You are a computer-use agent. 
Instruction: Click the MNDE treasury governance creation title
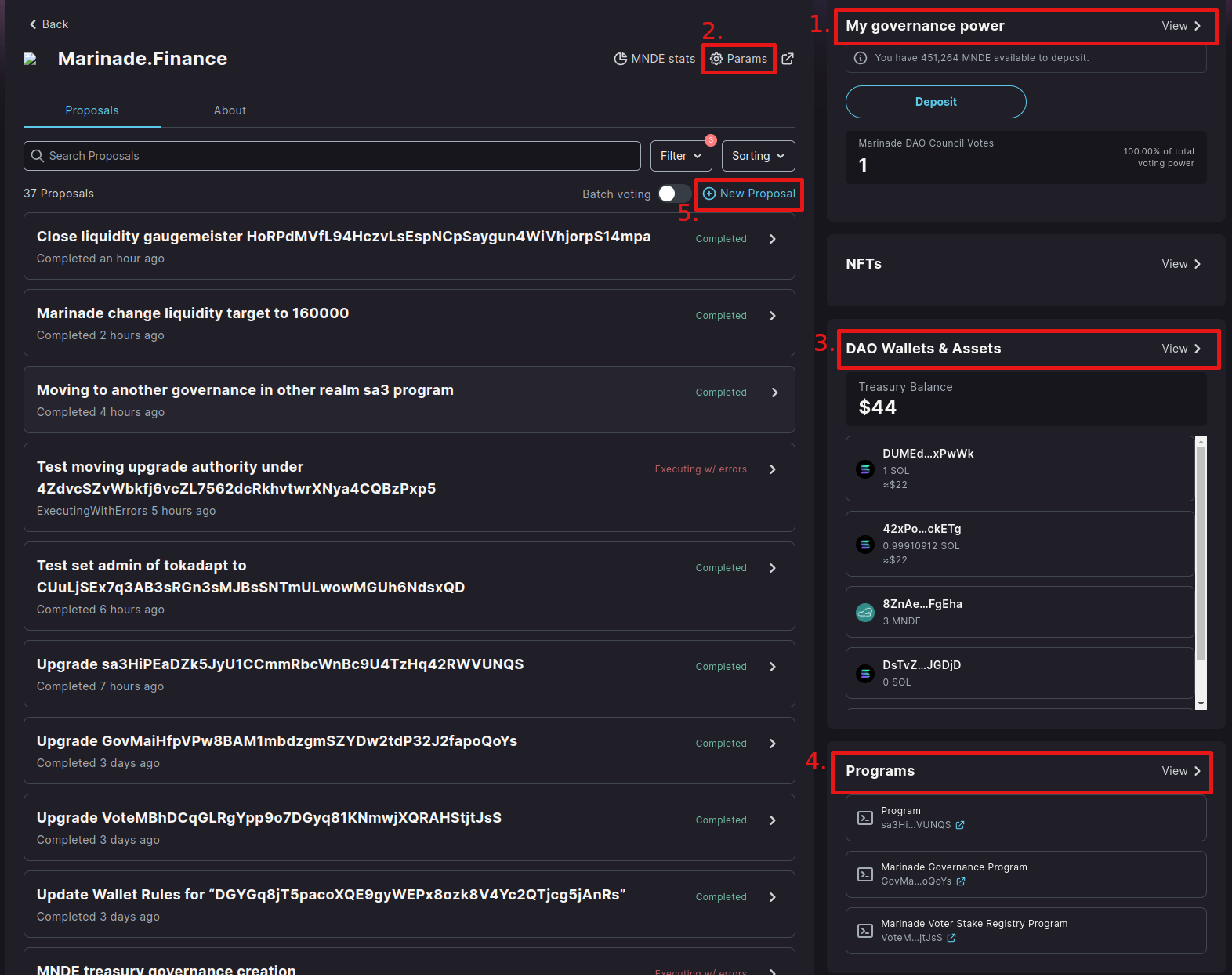click(x=166, y=970)
